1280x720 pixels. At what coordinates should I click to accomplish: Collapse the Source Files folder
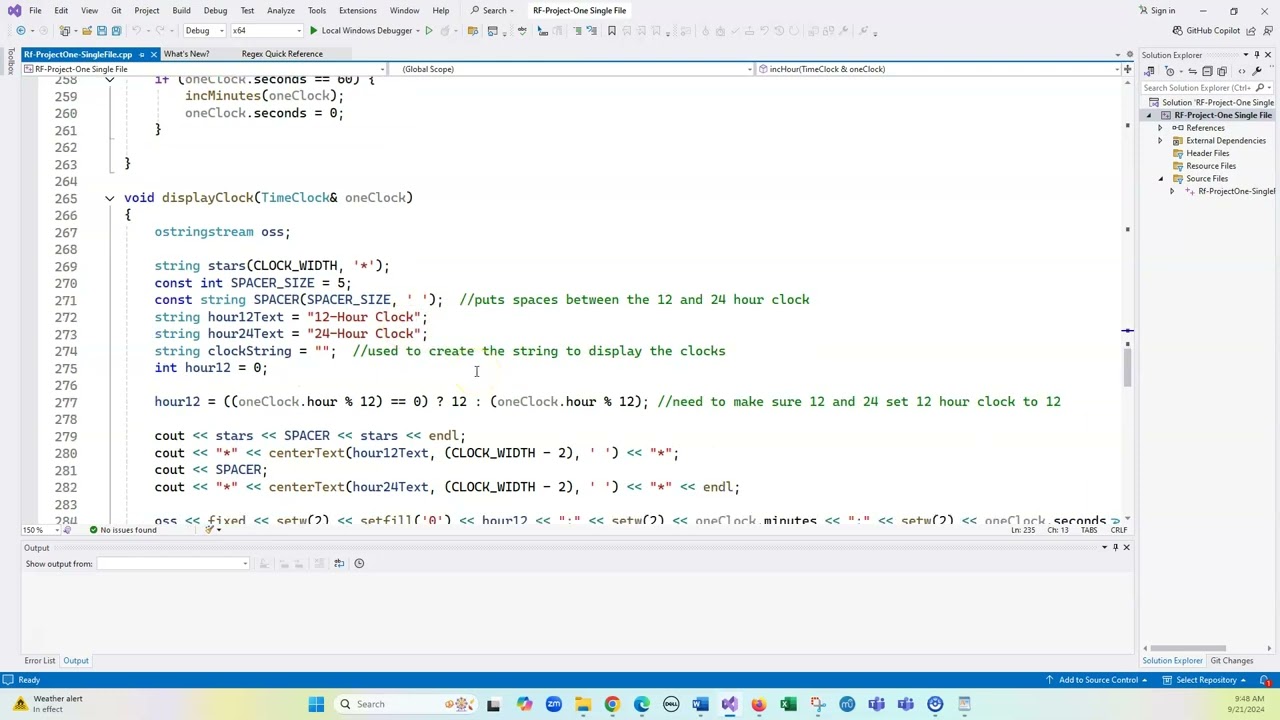(x=1161, y=179)
